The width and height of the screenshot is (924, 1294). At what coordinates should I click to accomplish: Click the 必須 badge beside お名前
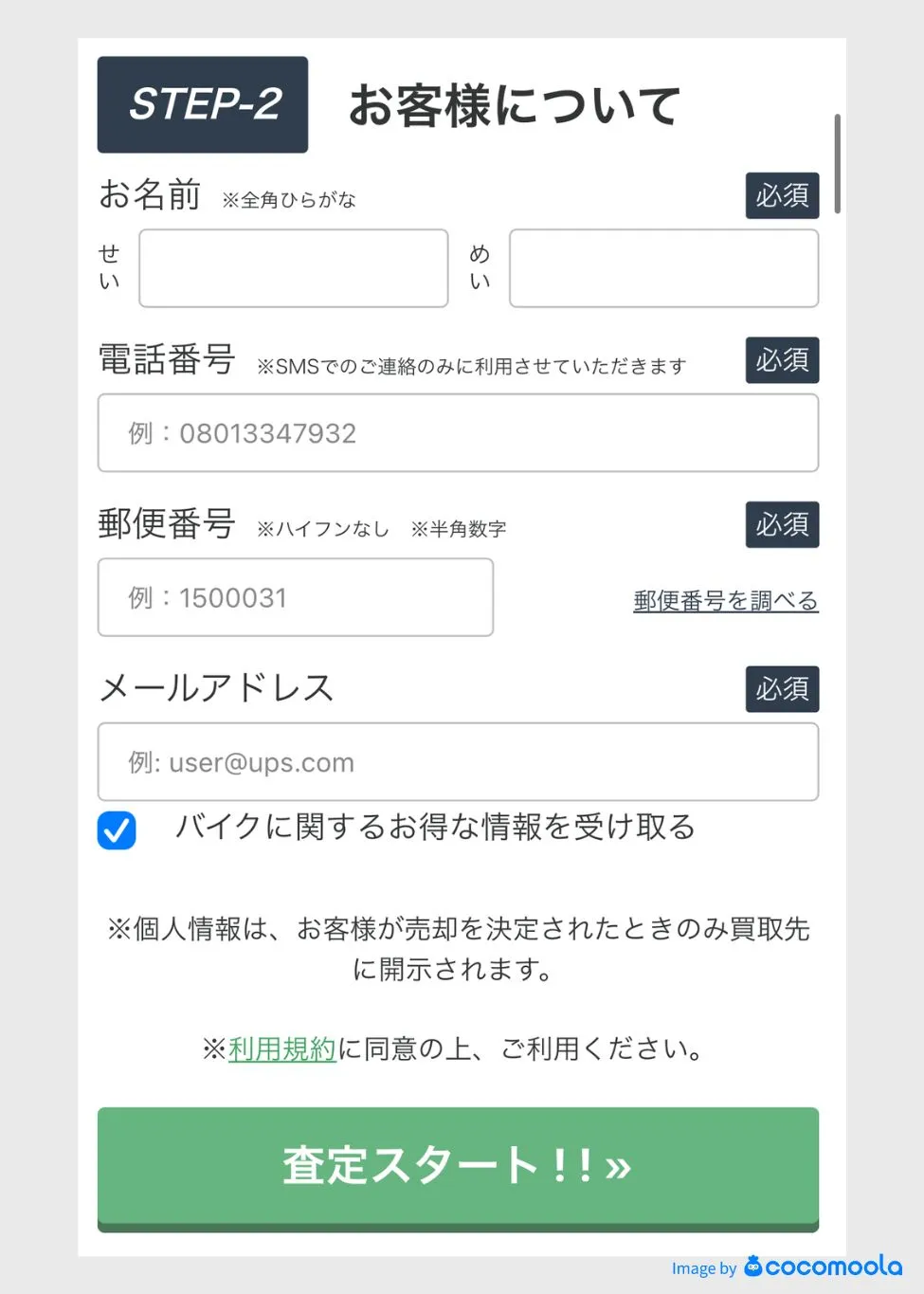(x=782, y=195)
